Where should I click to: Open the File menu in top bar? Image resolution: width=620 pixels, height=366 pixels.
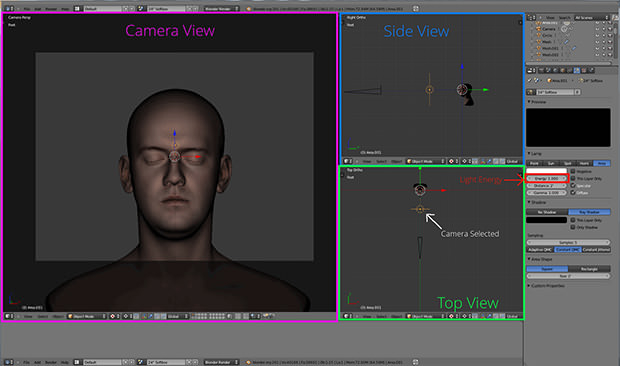[x=27, y=8]
